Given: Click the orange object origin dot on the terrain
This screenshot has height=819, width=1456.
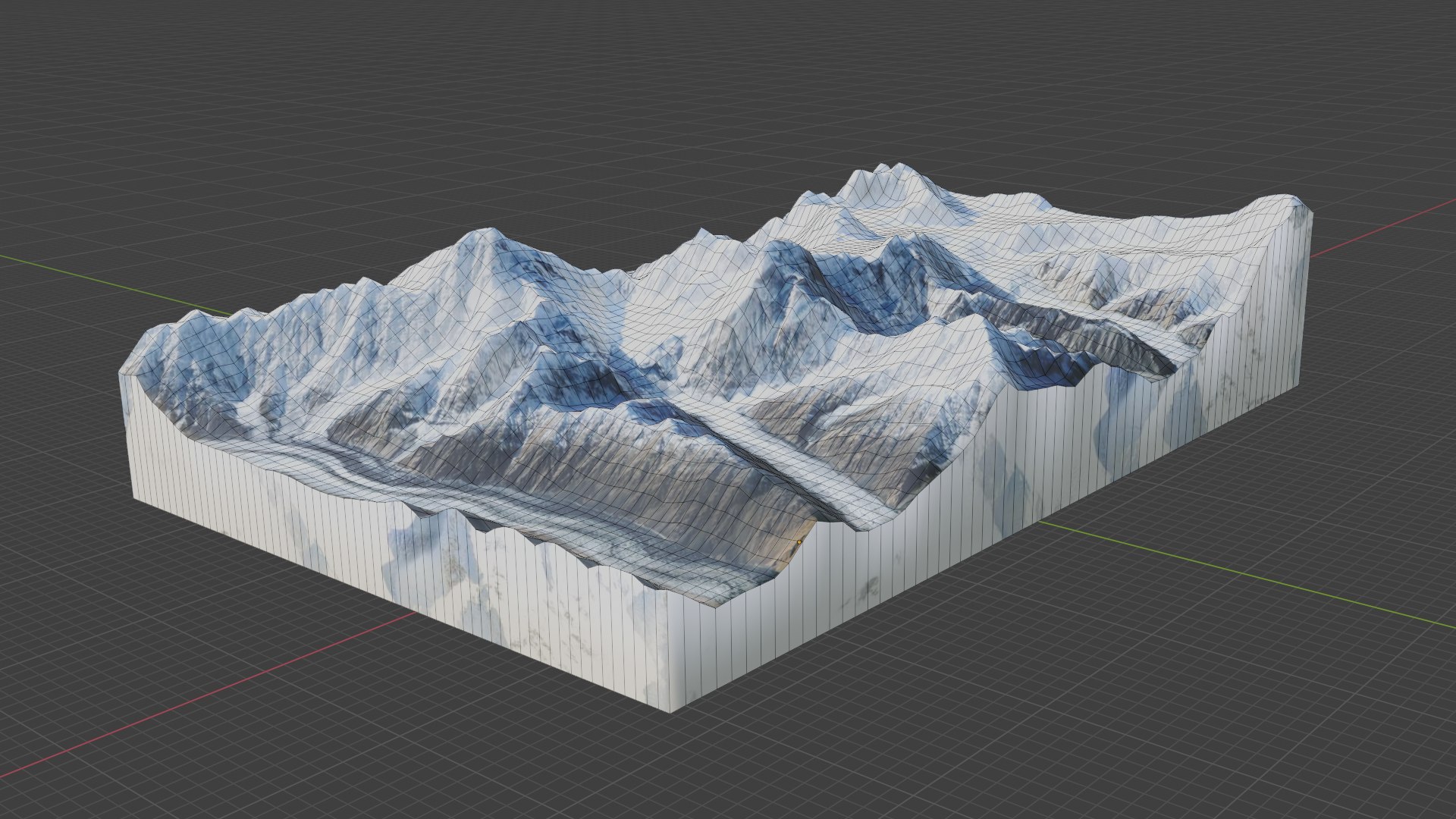Looking at the screenshot, I should [x=799, y=542].
